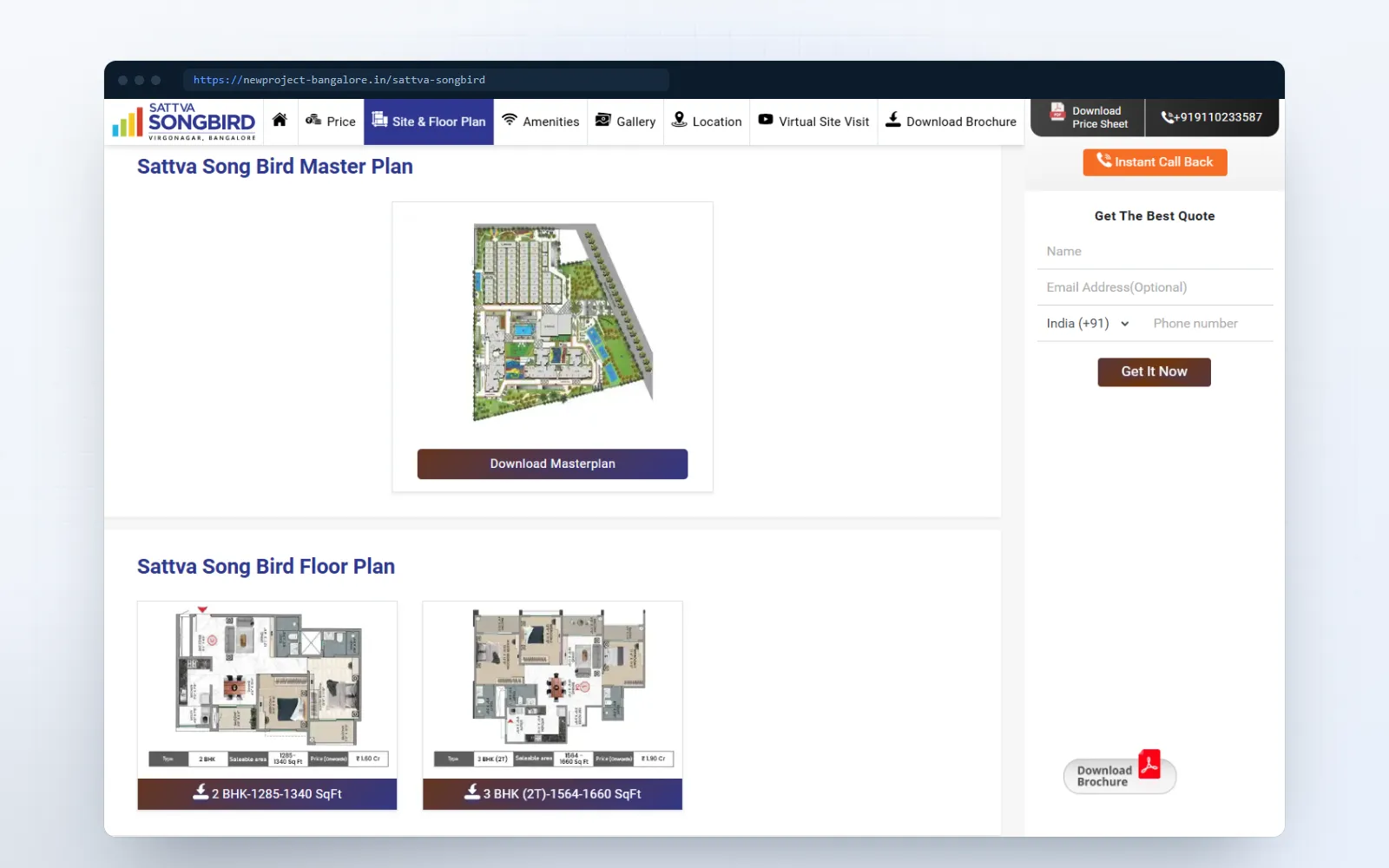Click the Gallery camera icon

[603, 120]
